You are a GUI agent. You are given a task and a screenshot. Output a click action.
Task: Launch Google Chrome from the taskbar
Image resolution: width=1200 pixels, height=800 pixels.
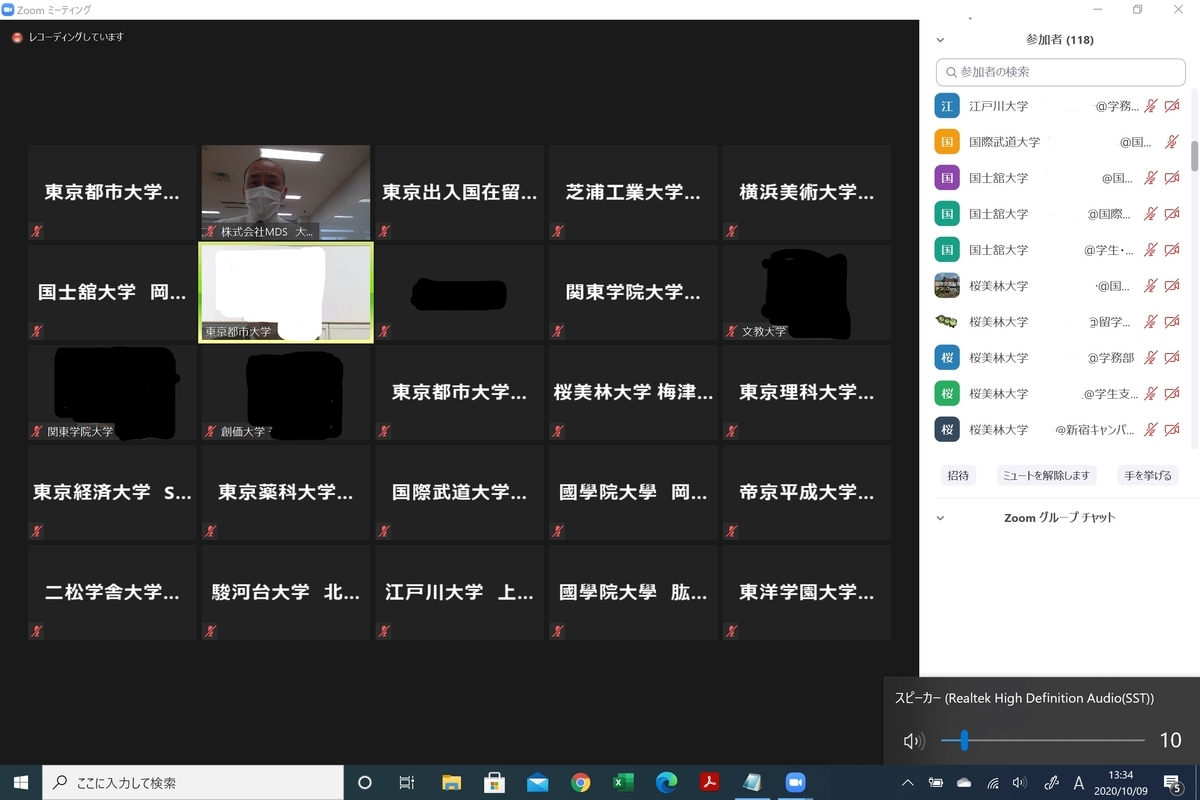581,782
